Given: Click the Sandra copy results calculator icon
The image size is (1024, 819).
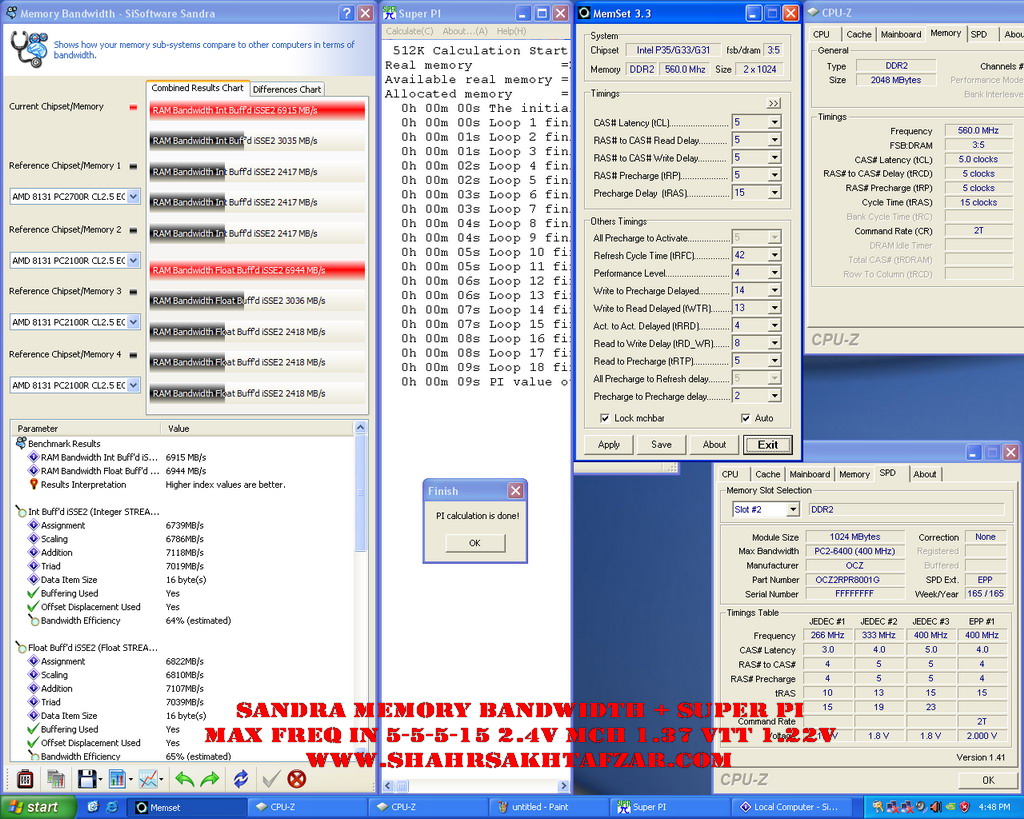Looking at the screenshot, I should pyautogui.click(x=56, y=779).
